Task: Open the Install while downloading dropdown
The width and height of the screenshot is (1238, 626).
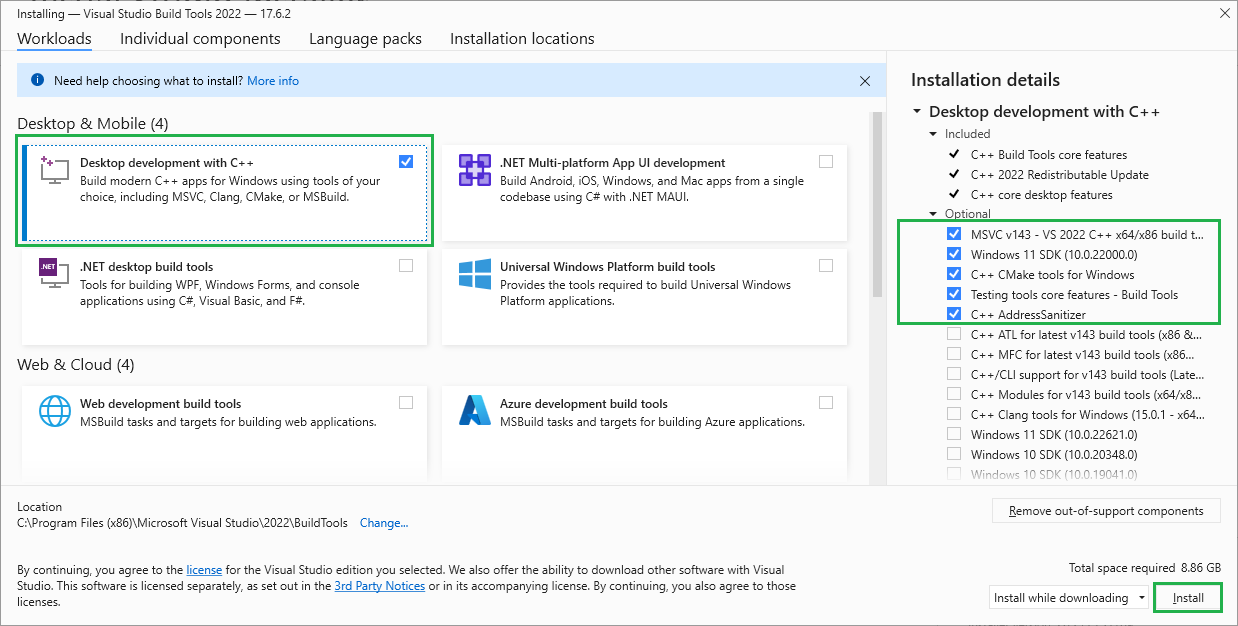Action: 1068,598
